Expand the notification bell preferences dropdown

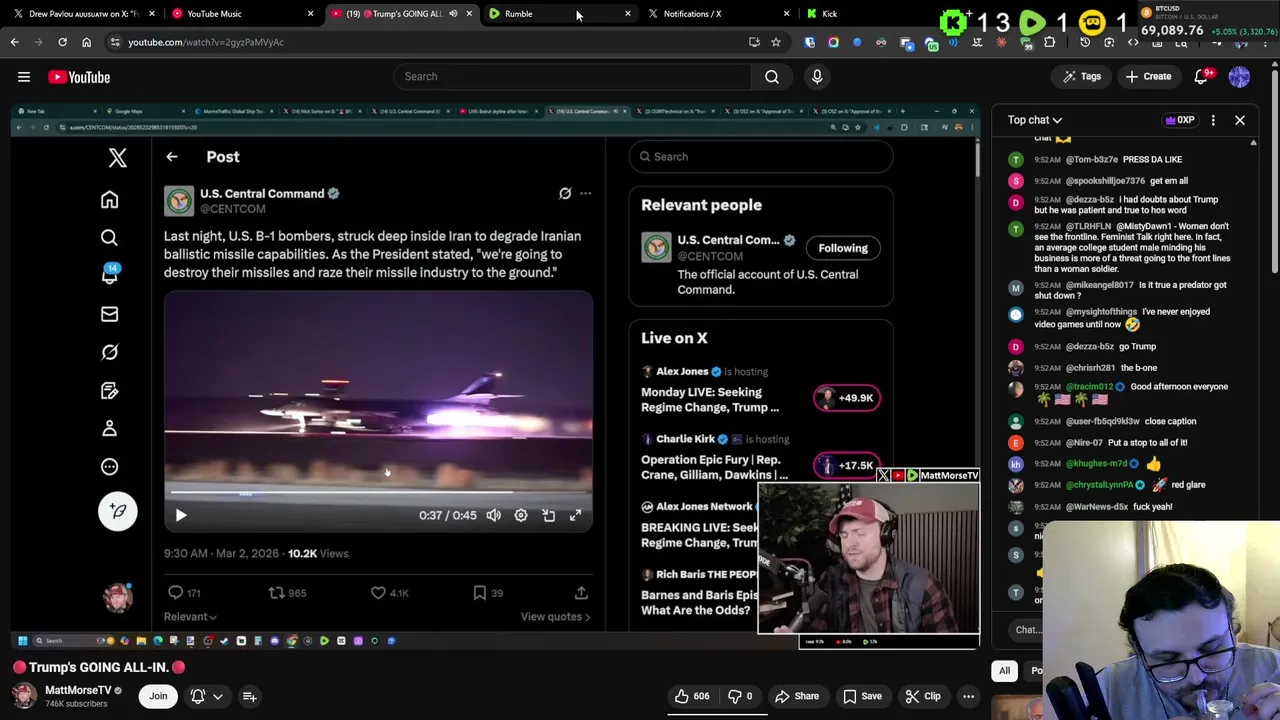click(217, 696)
